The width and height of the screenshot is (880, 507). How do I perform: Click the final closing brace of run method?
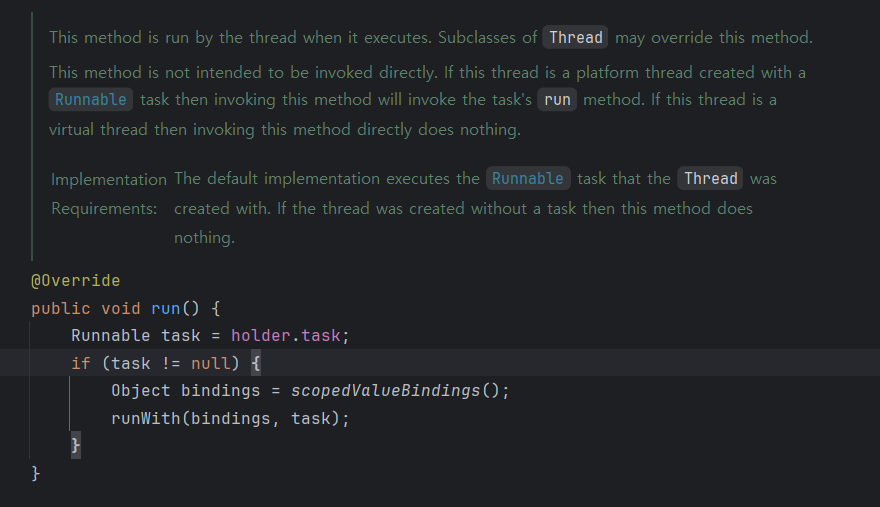(x=36, y=473)
